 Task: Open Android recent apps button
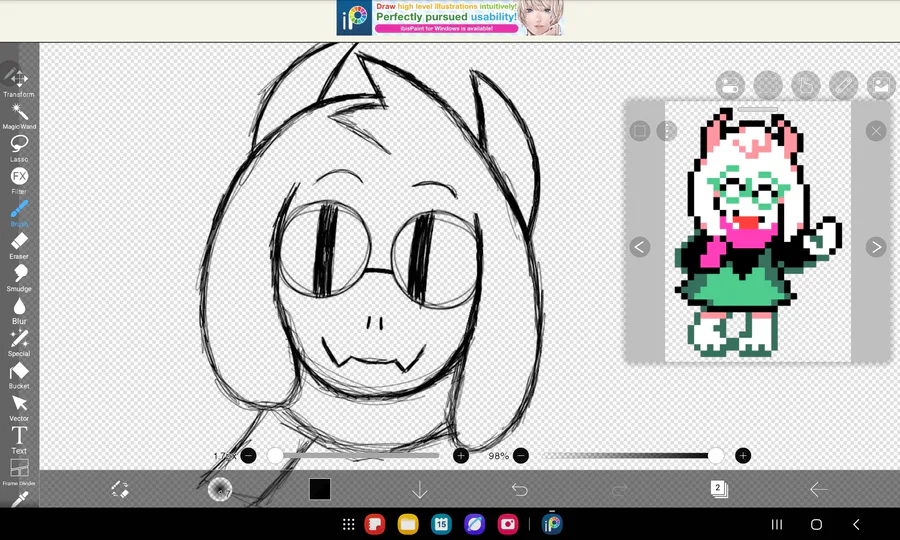pyautogui.click(x=777, y=525)
